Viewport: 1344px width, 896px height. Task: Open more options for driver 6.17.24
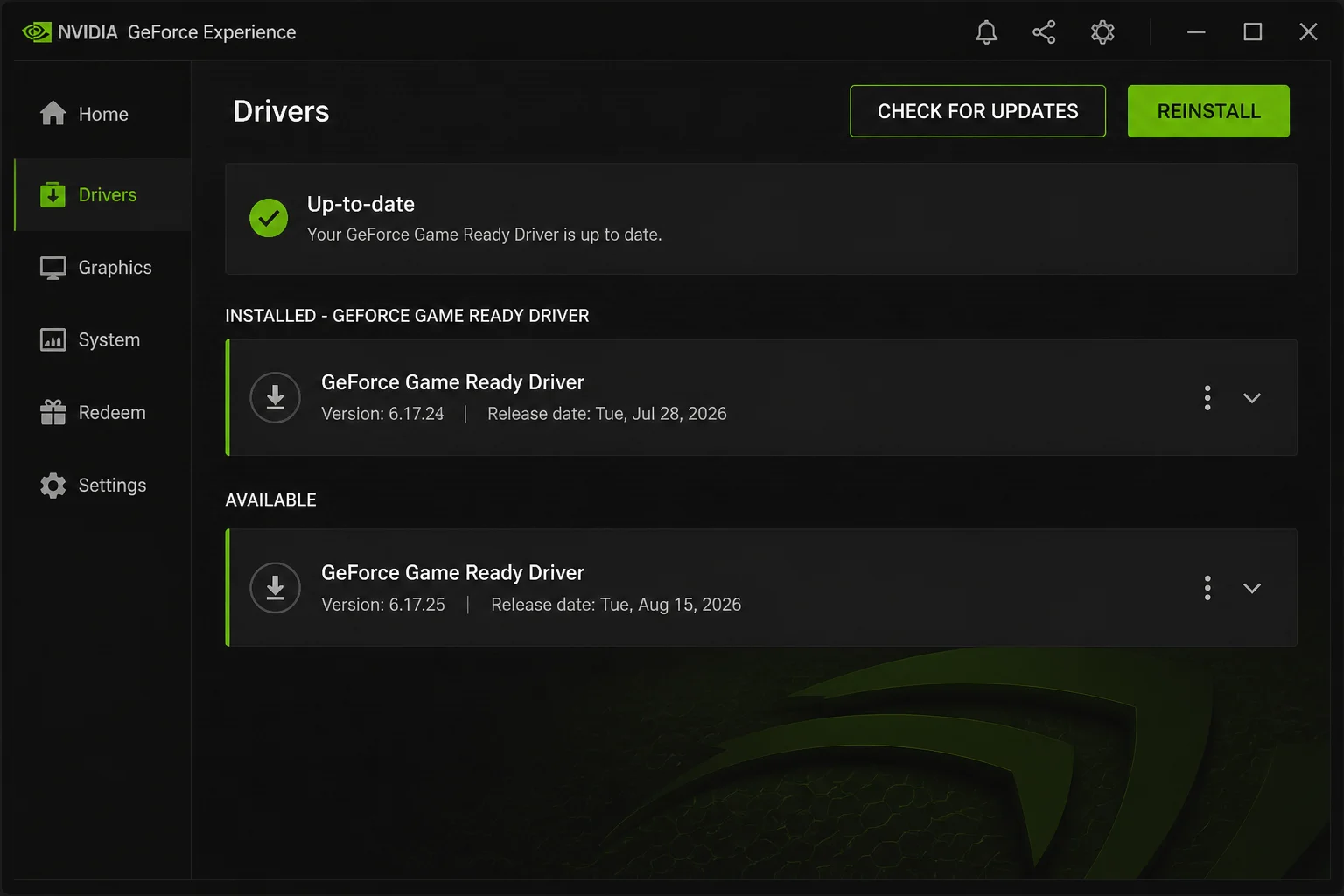click(1207, 397)
